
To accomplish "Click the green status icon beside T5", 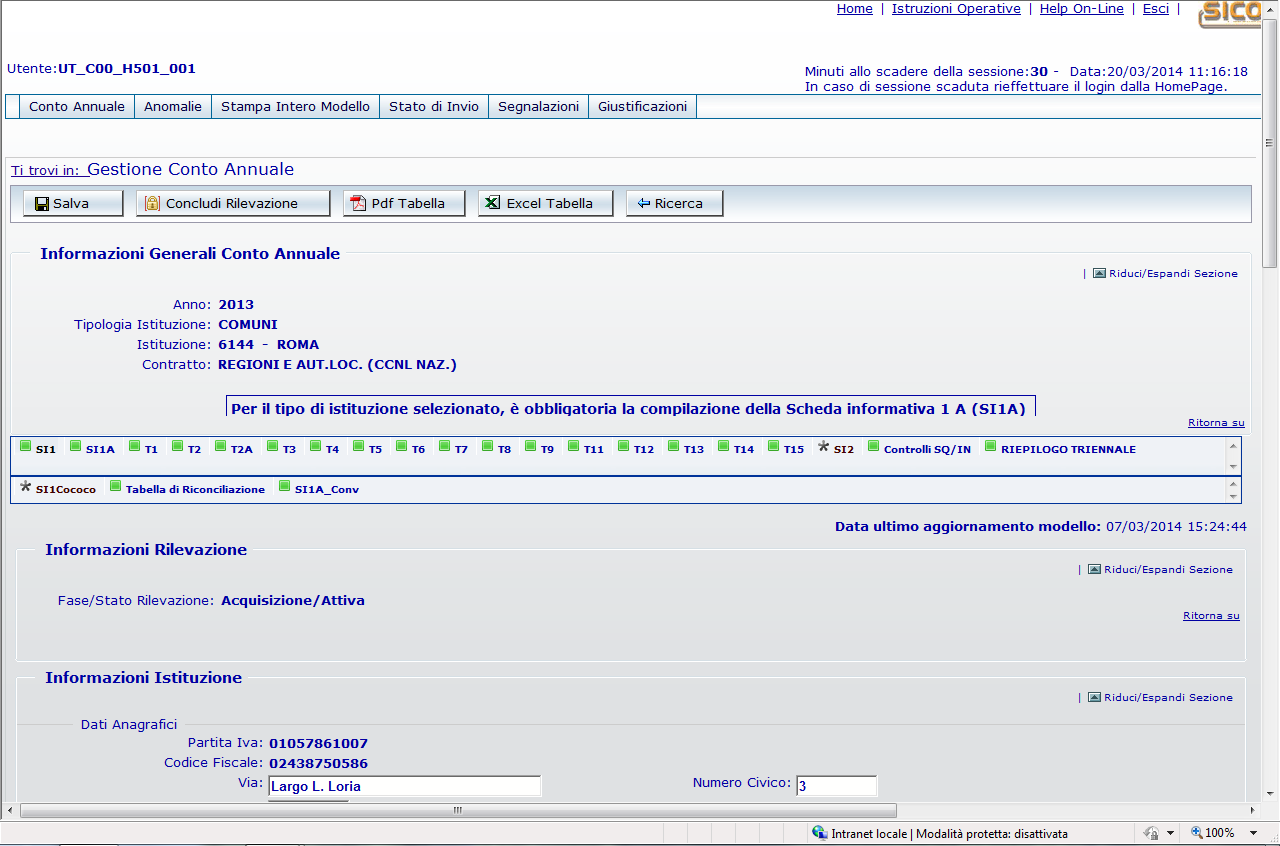I will click(358, 446).
